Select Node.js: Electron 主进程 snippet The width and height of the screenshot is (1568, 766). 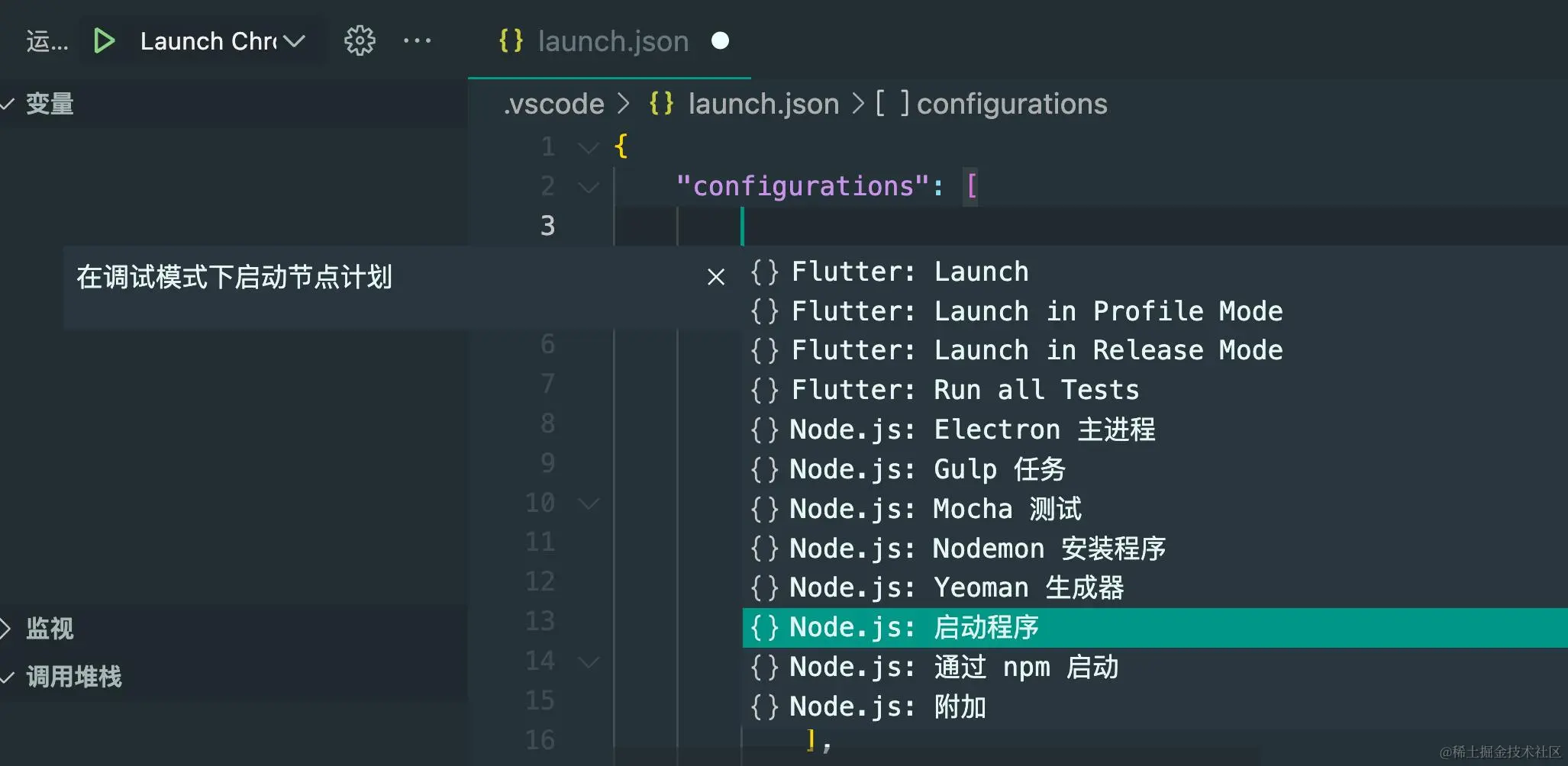click(x=1155, y=430)
